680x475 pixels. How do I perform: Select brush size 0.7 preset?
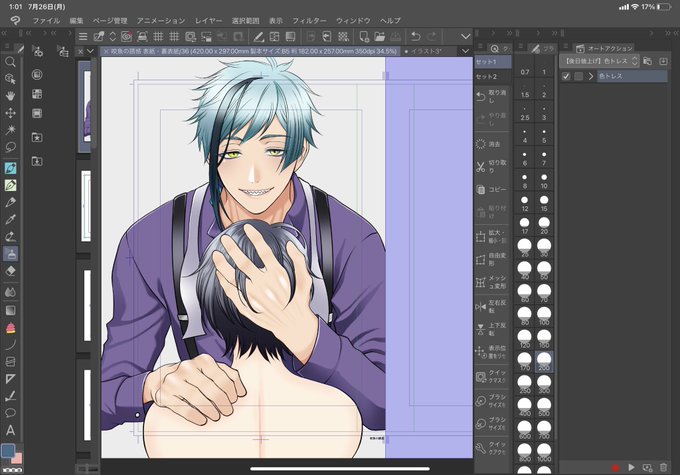[x=525, y=67]
